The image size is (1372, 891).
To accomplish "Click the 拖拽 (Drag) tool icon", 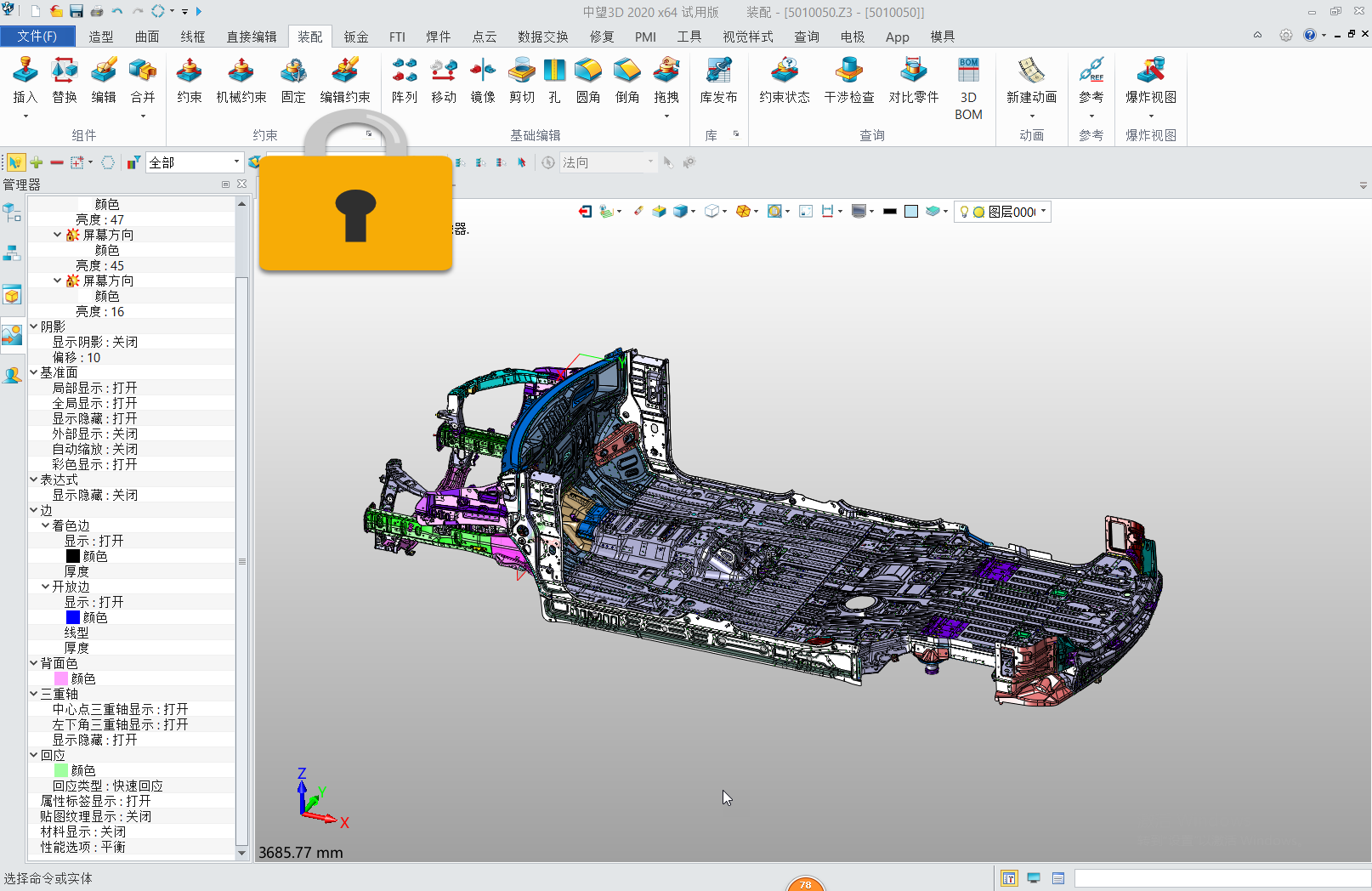I will point(666,71).
